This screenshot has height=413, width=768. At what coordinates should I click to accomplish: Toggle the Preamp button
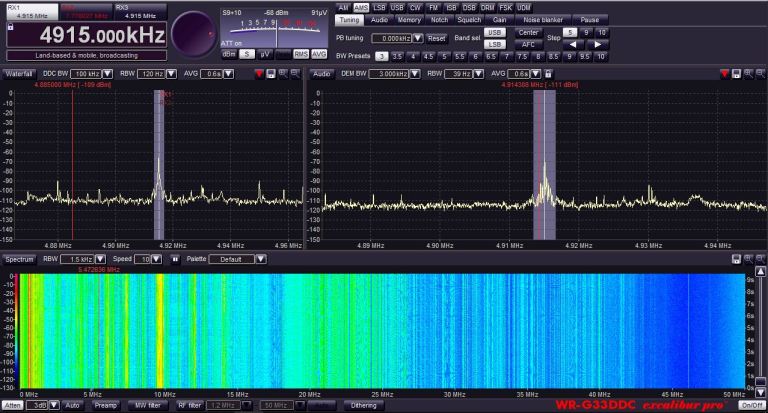[x=106, y=405]
